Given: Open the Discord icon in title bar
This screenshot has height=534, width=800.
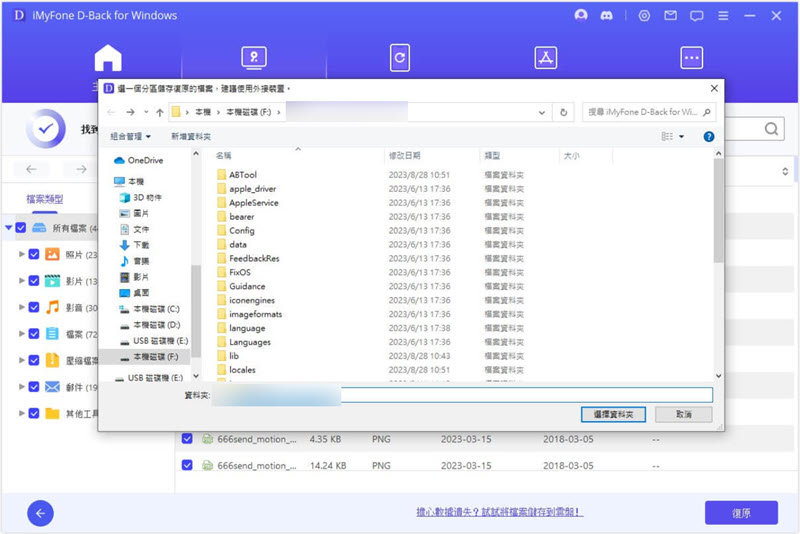Looking at the screenshot, I should (606, 16).
